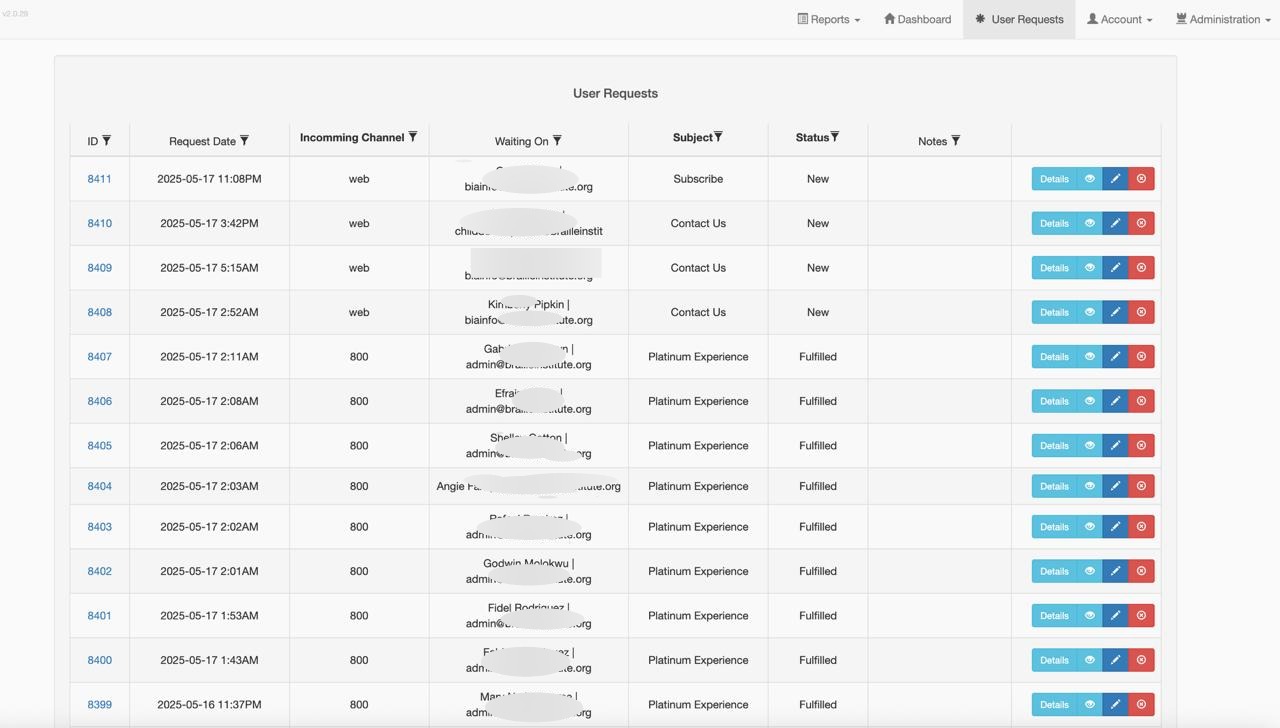Show Details for request 8402
This screenshot has height=728, width=1280.
click(1054, 571)
